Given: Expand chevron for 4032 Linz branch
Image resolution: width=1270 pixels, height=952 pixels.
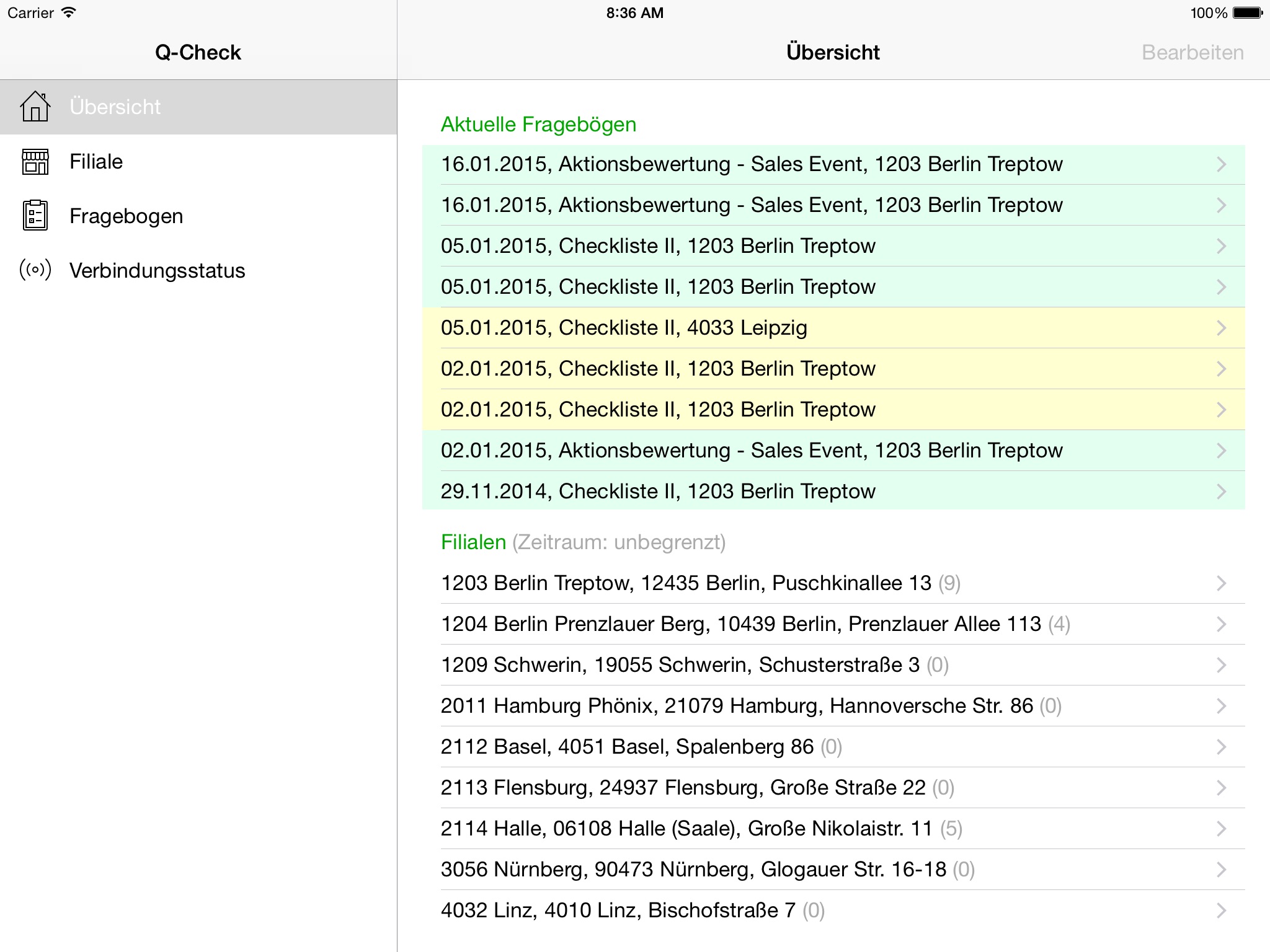Looking at the screenshot, I should pyautogui.click(x=1221, y=910).
